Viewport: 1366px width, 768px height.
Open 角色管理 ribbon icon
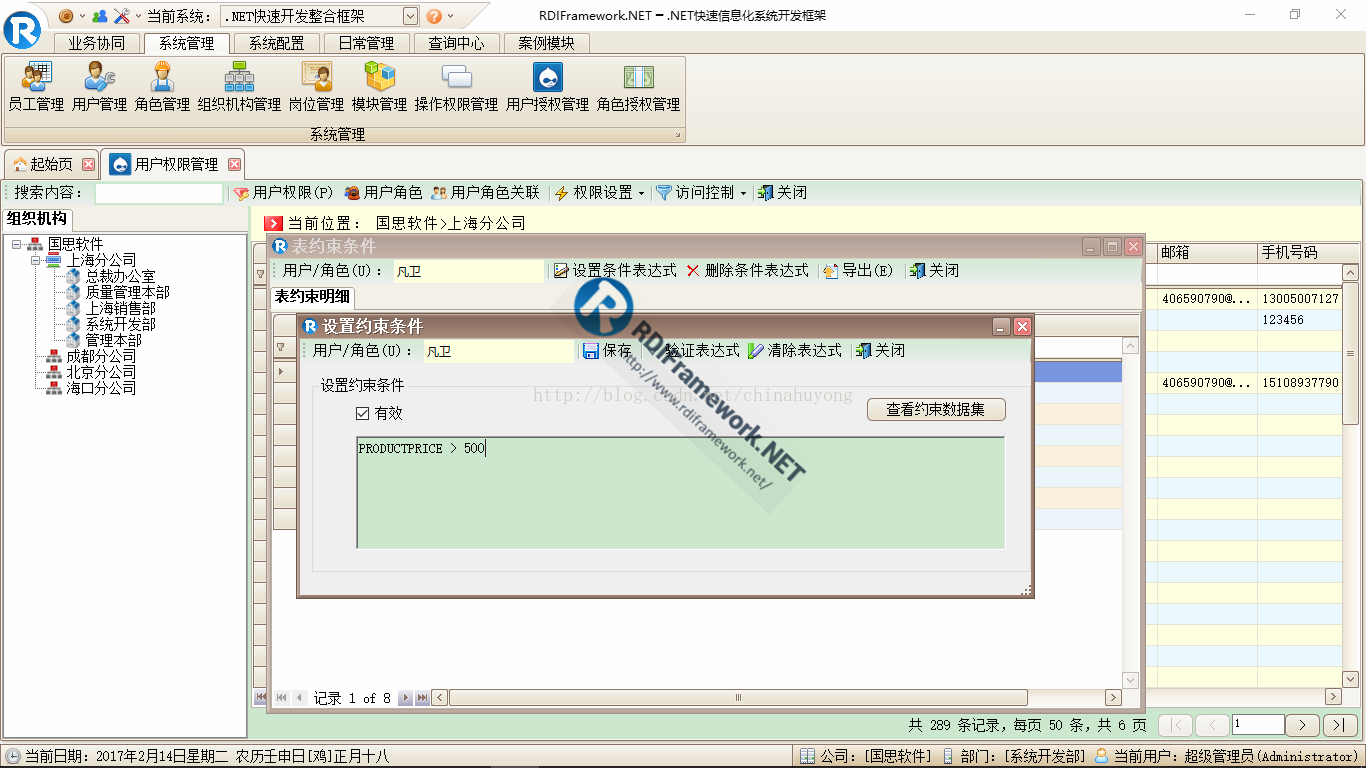coord(162,87)
